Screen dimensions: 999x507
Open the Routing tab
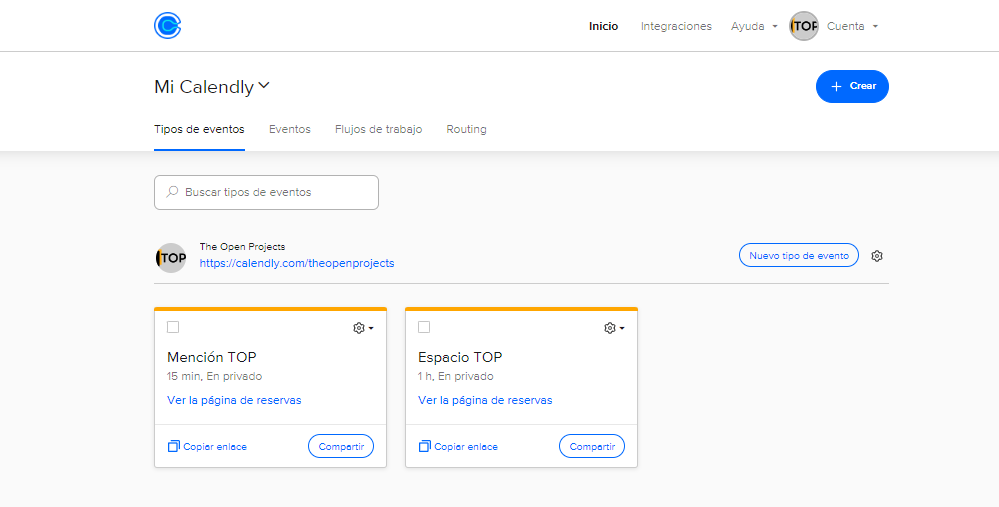coord(466,129)
